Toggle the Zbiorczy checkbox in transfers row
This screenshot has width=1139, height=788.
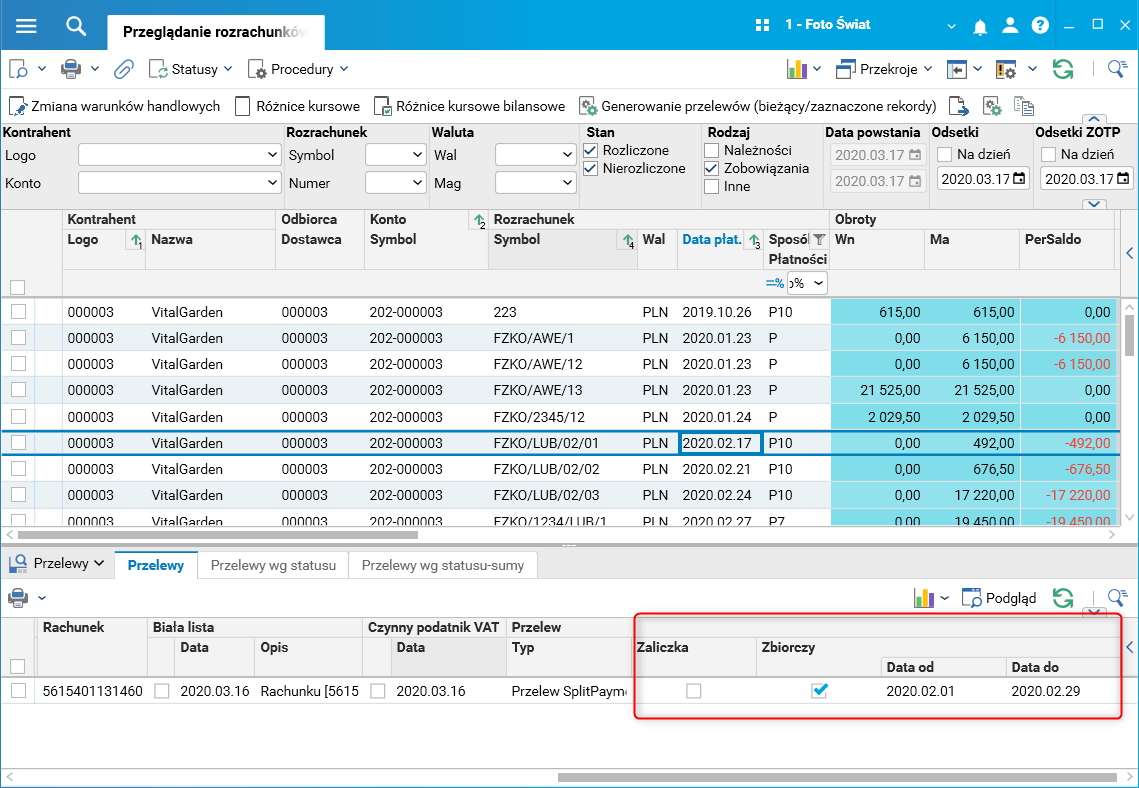pyautogui.click(x=819, y=690)
